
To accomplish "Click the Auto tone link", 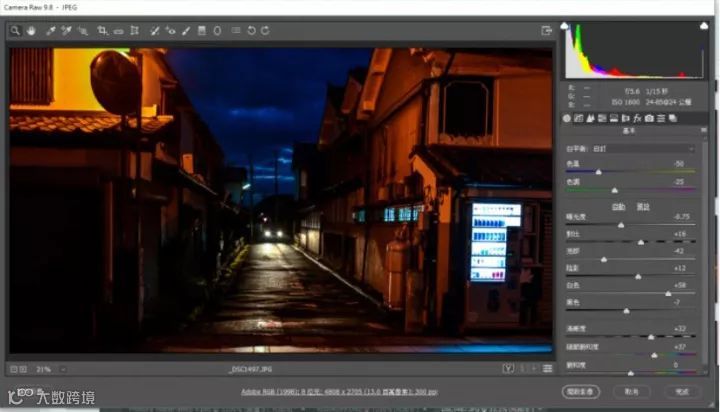I will tap(619, 207).
